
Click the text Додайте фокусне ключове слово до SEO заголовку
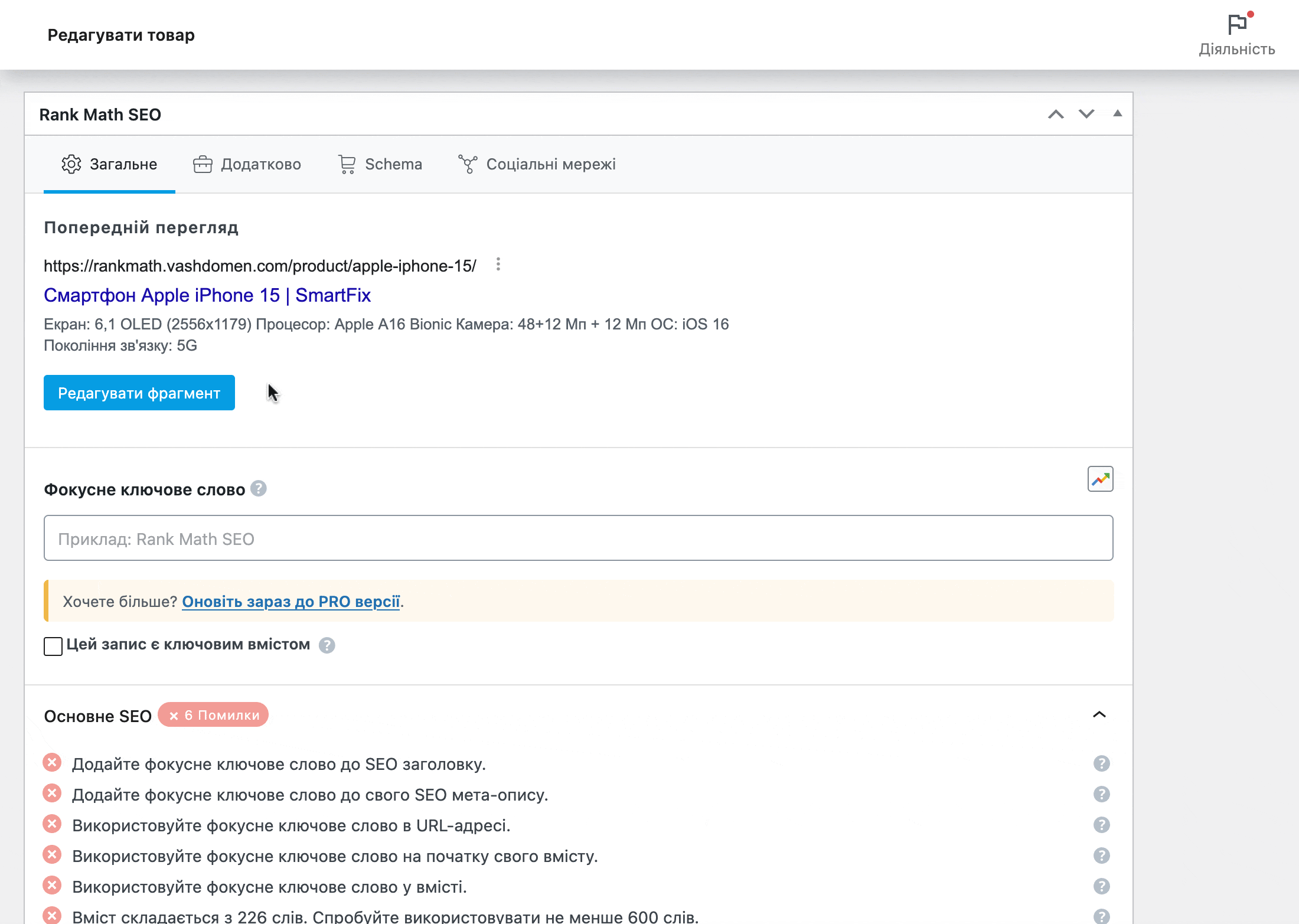(279, 764)
